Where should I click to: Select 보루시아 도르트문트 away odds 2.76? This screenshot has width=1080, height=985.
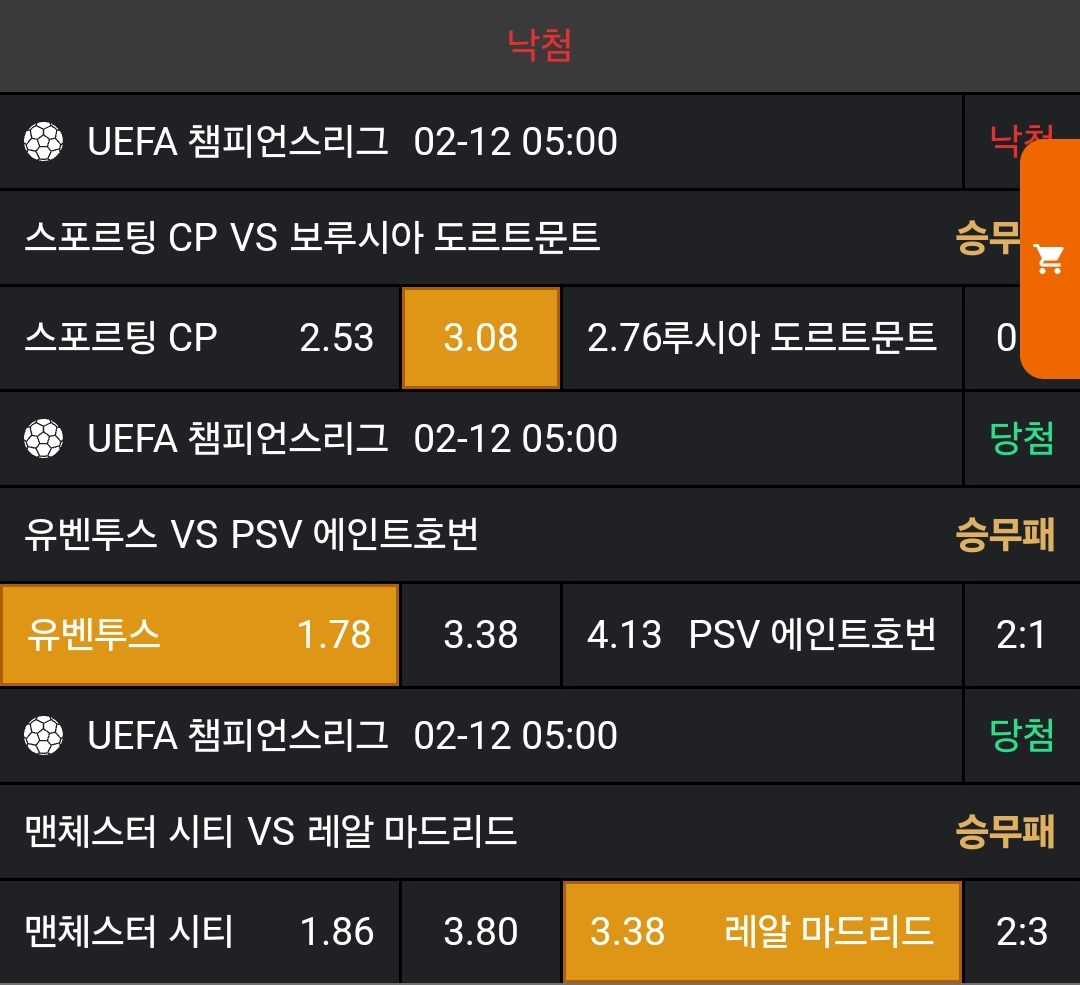[x=762, y=338]
